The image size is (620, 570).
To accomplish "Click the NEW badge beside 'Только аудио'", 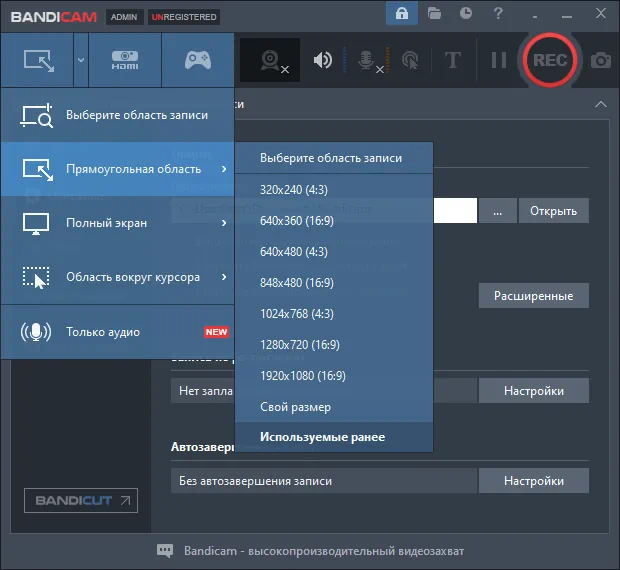I will pyautogui.click(x=216, y=332).
